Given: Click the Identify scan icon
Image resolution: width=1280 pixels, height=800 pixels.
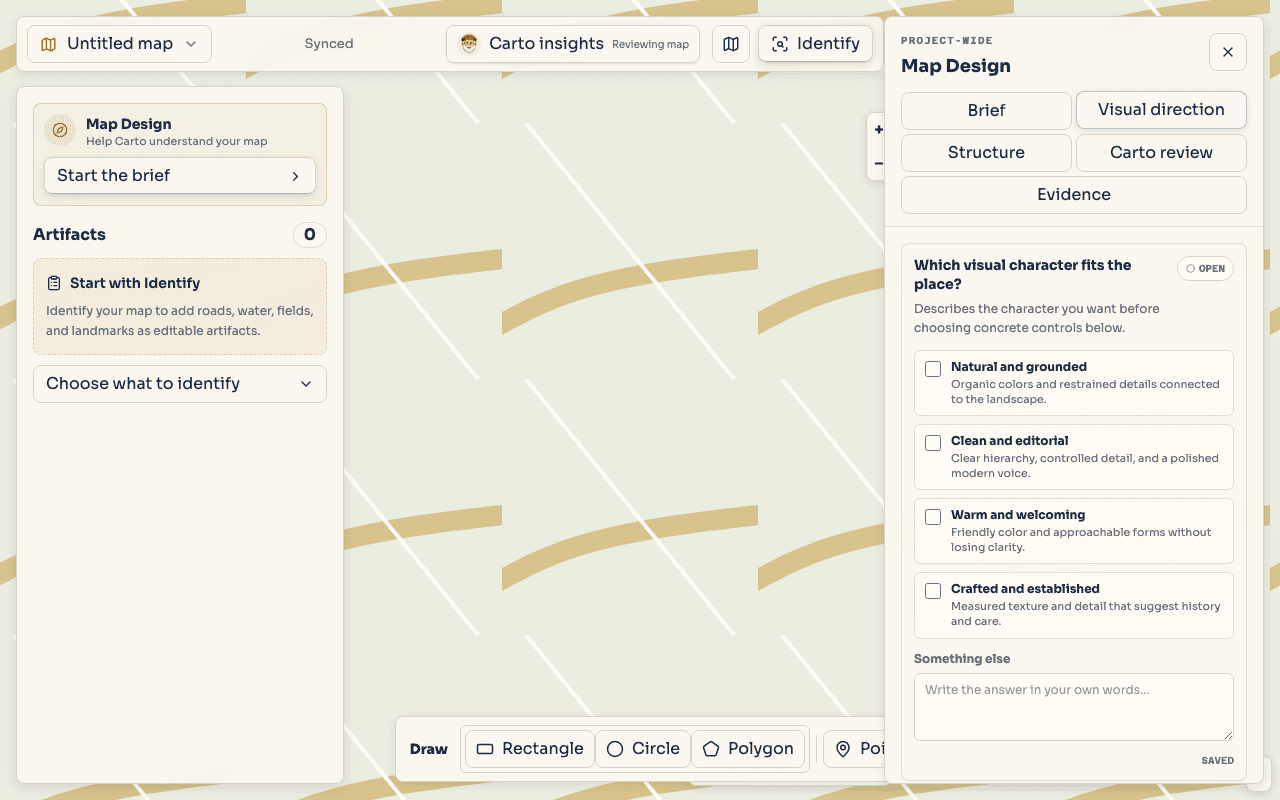Looking at the screenshot, I should coord(780,44).
